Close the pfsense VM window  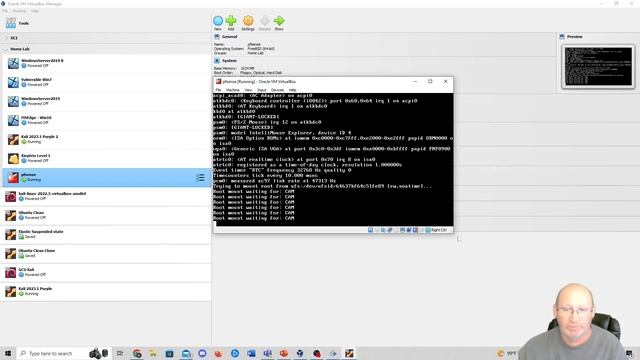tap(445, 82)
